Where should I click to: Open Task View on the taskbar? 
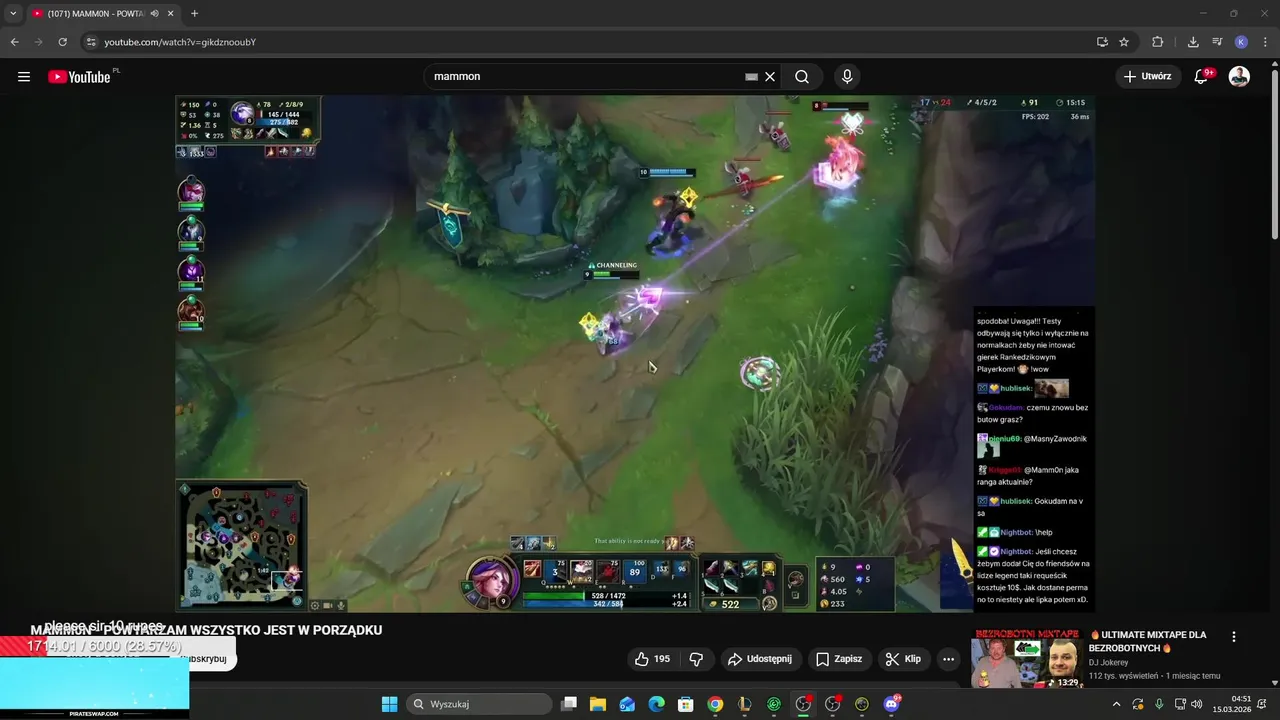click(x=569, y=704)
